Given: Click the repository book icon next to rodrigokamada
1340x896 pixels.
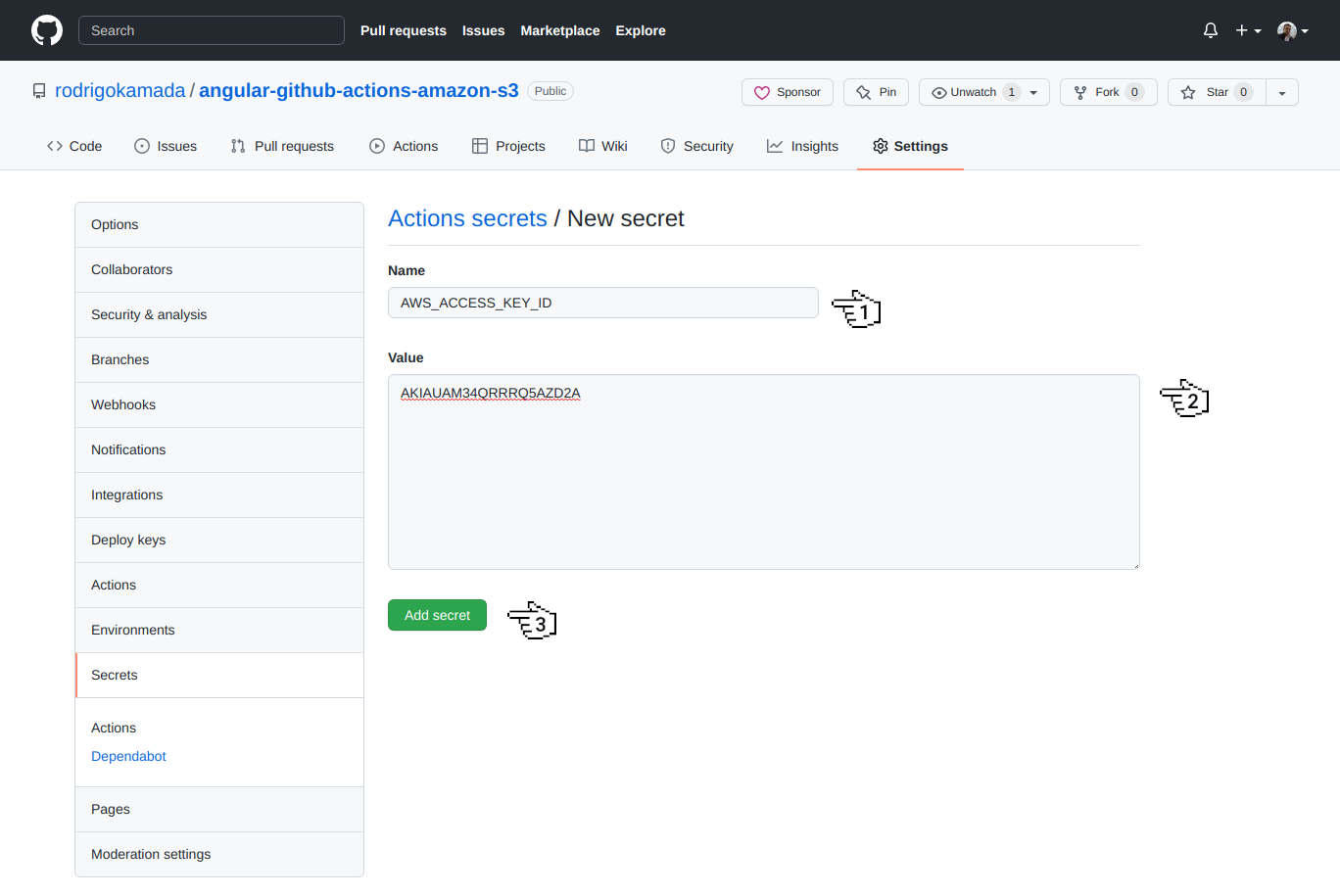Looking at the screenshot, I should click(39, 90).
